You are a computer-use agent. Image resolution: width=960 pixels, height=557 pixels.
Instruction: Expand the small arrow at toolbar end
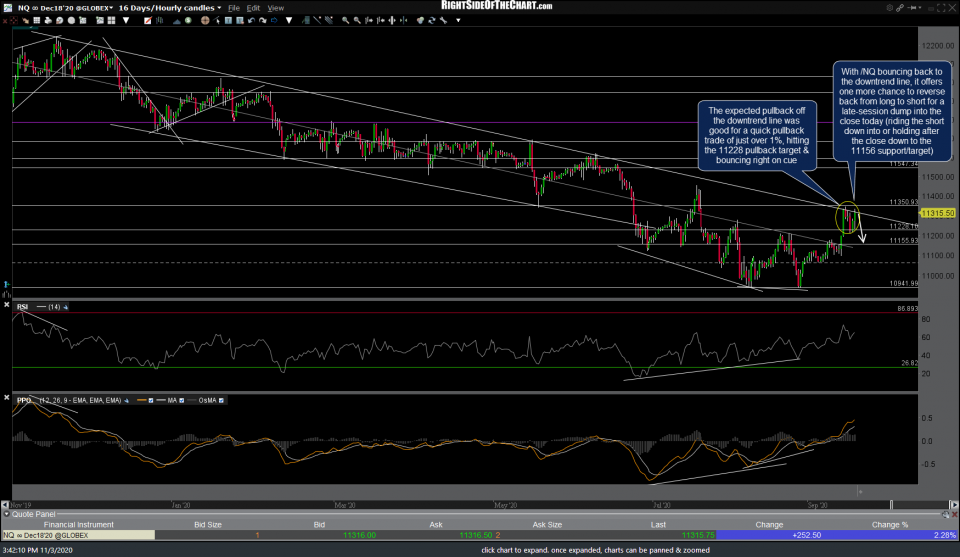(x=458, y=20)
